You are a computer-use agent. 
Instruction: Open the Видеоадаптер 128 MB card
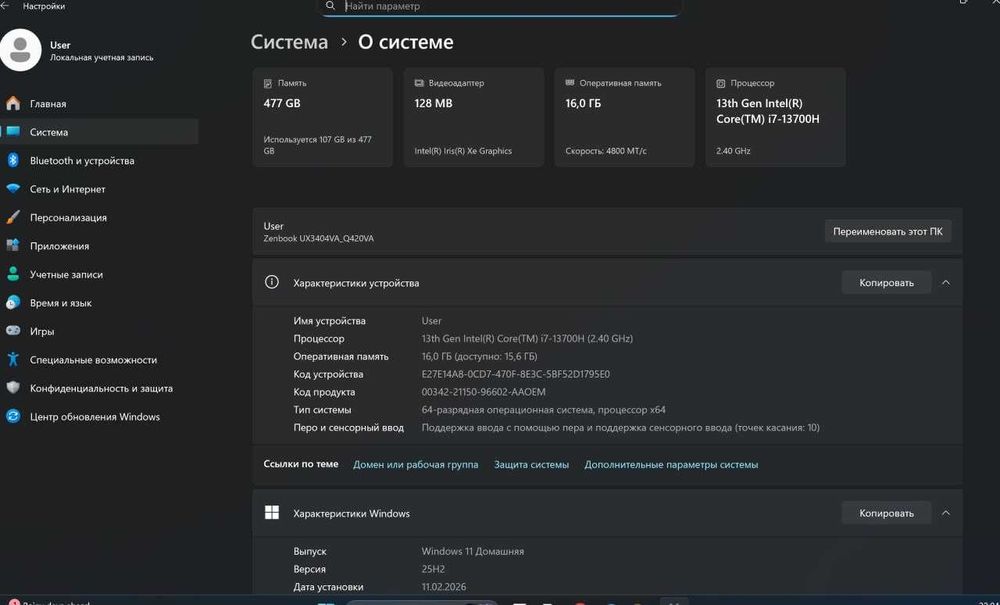474,117
